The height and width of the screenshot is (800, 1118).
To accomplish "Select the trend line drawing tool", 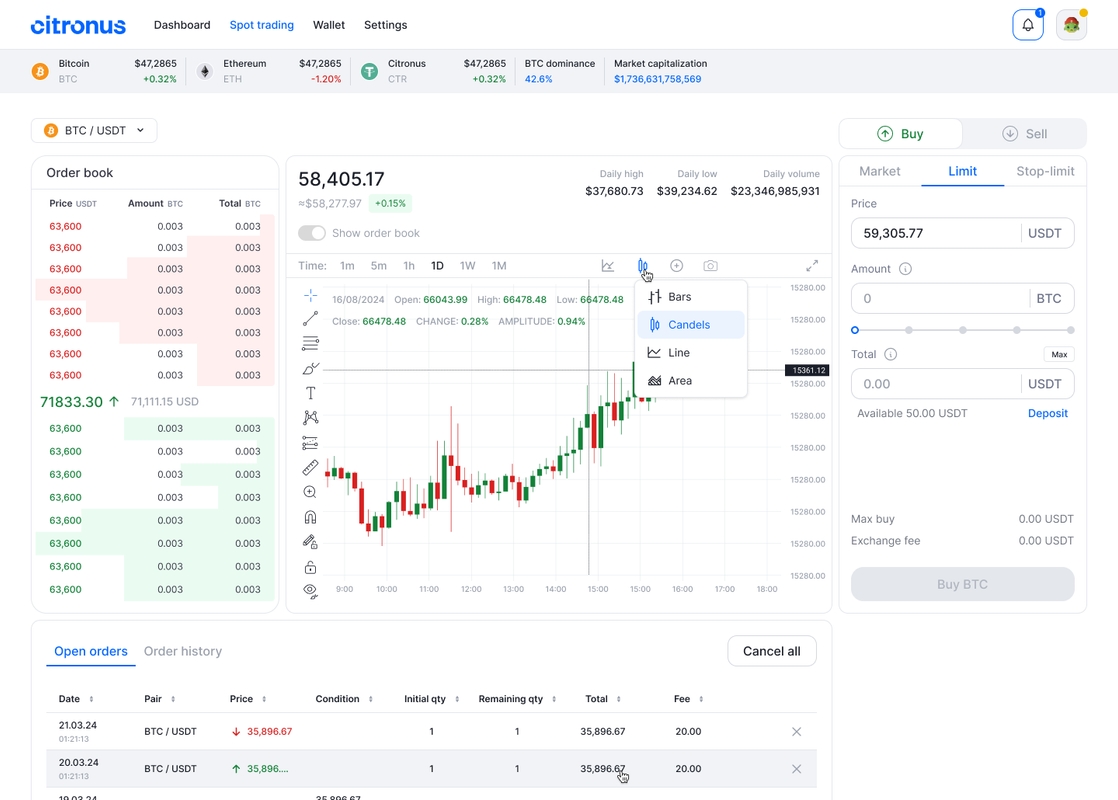I will [x=310, y=319].
